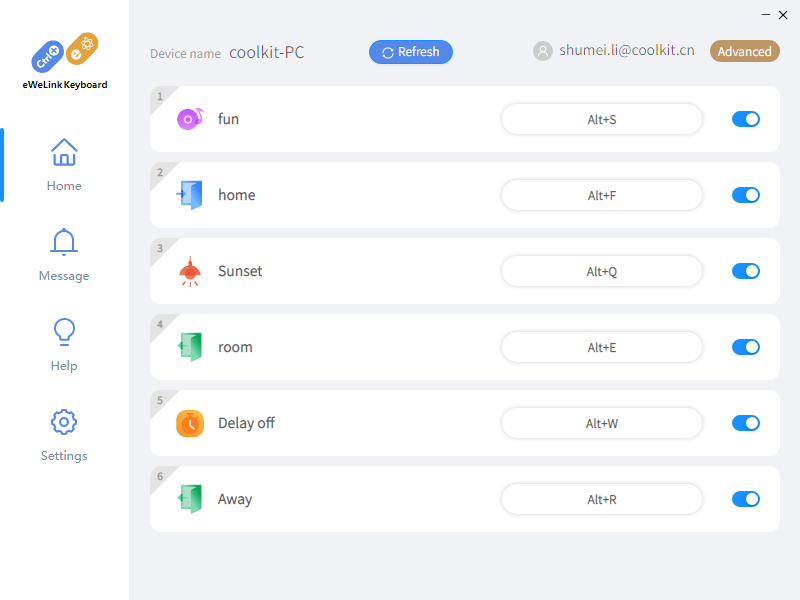The height and width of the screenshot is (600, 800).
Task: Toggle the Away scene switch
Action: 746,499
